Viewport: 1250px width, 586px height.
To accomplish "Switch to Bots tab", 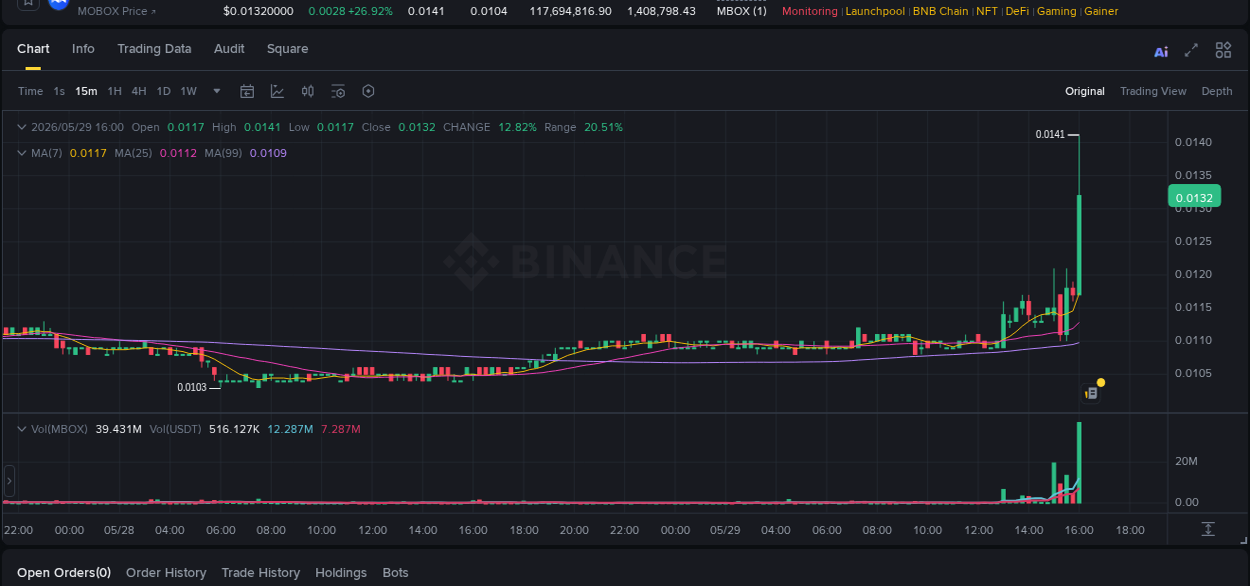I will pyautogui.click(x=396, y=573).
